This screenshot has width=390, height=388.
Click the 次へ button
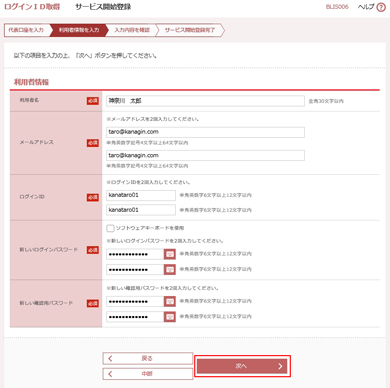click(242, 366)
